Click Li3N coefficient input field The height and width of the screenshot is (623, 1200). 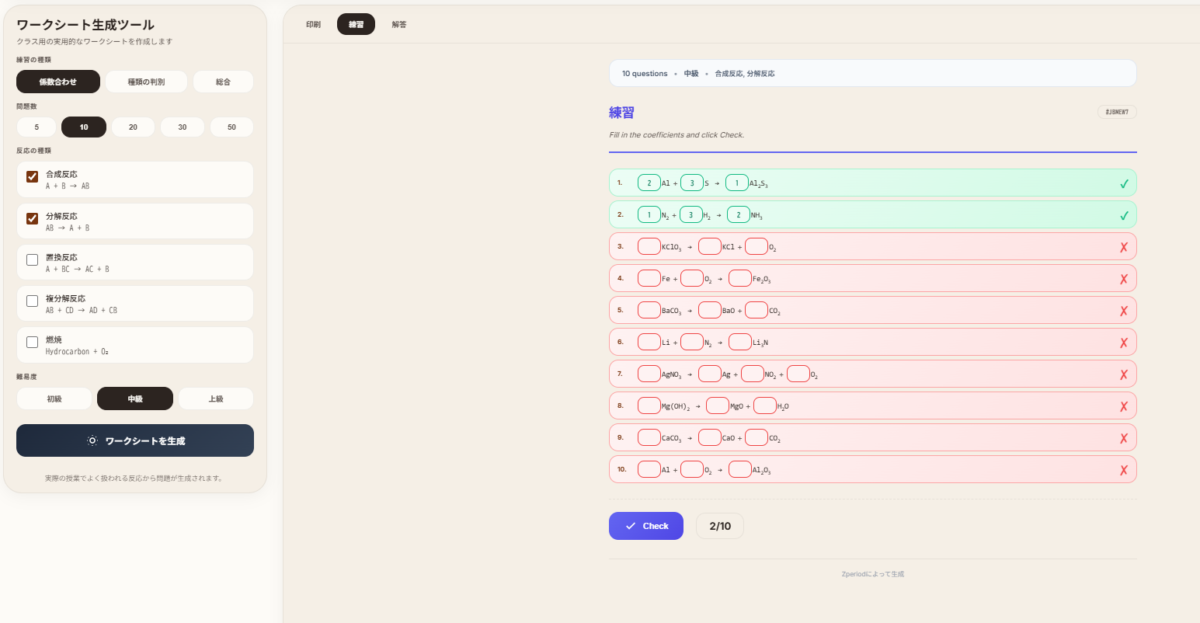(x=740, y=343)
